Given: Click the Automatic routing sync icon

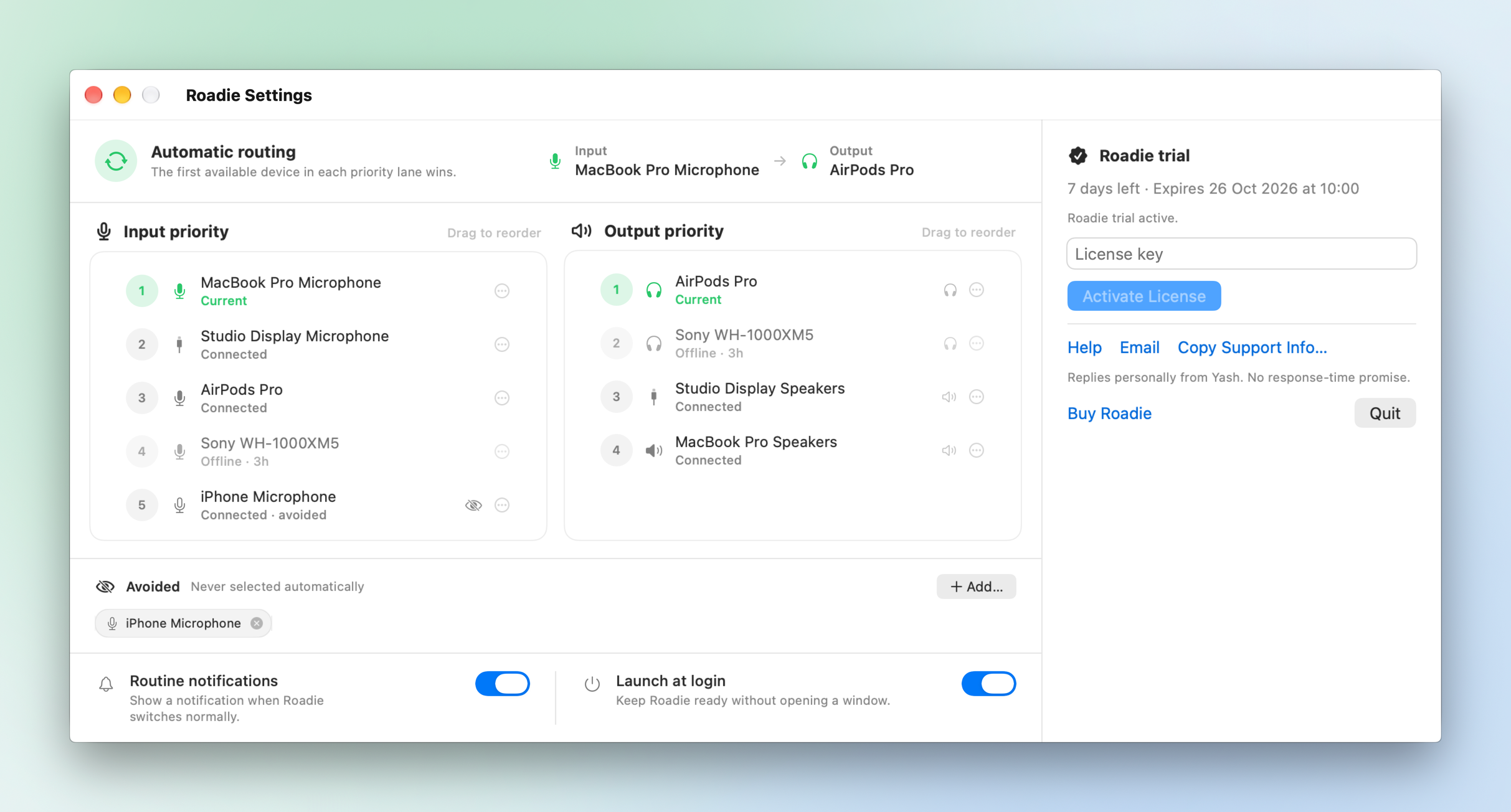Looking at the screenshot, I should [x=116, y=161].
